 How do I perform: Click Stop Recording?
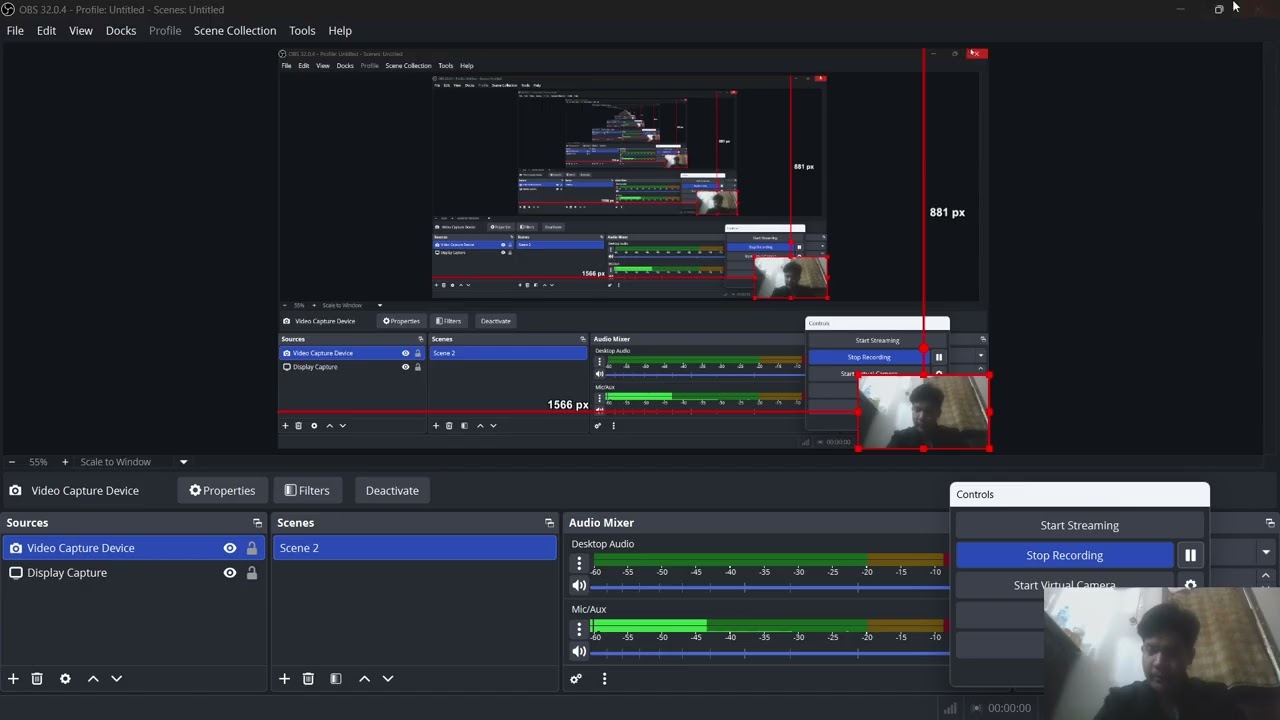(x=1064, y=555)
